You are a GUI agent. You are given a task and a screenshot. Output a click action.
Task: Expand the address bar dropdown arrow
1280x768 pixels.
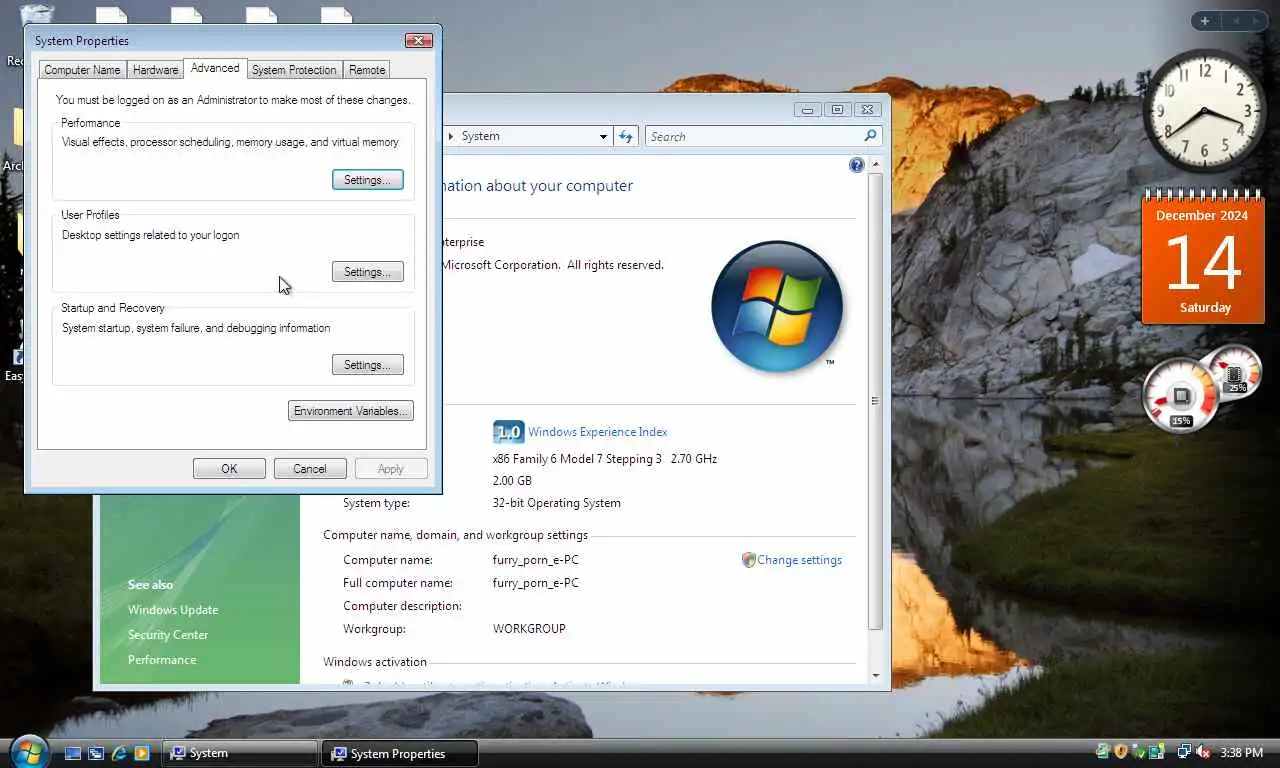(603, 136)
